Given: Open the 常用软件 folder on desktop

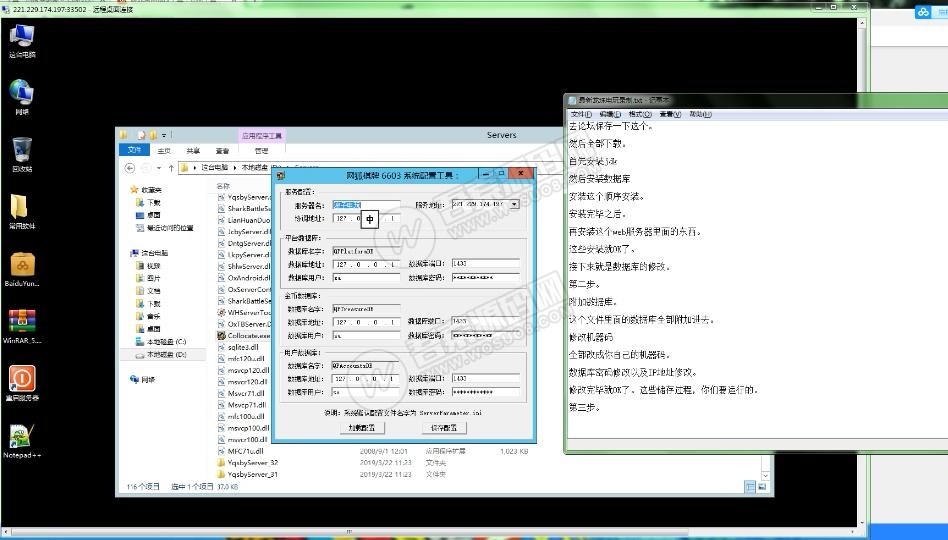Looking at the screenshot, I should (x=22, y=211).
